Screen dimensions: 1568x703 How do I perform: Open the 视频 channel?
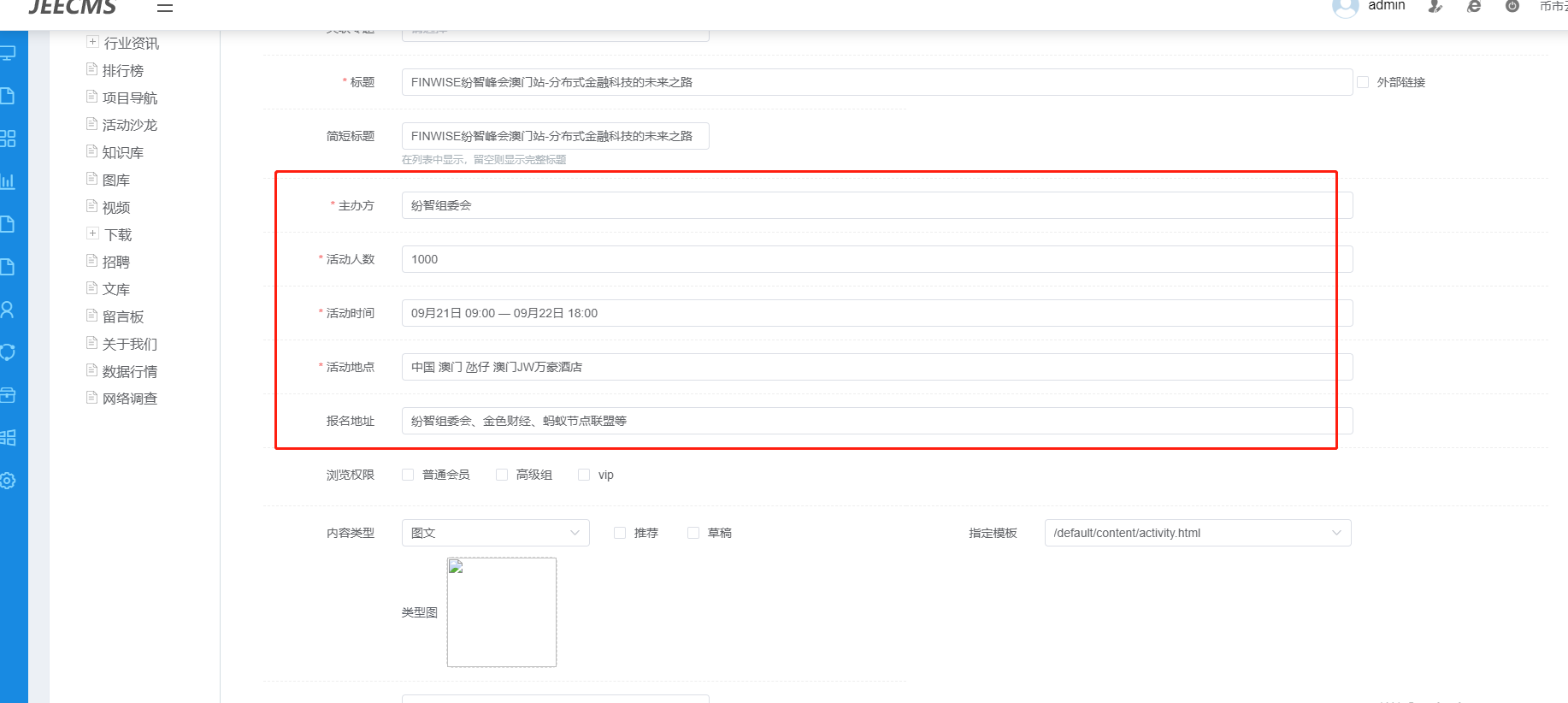tap(116, 208)
